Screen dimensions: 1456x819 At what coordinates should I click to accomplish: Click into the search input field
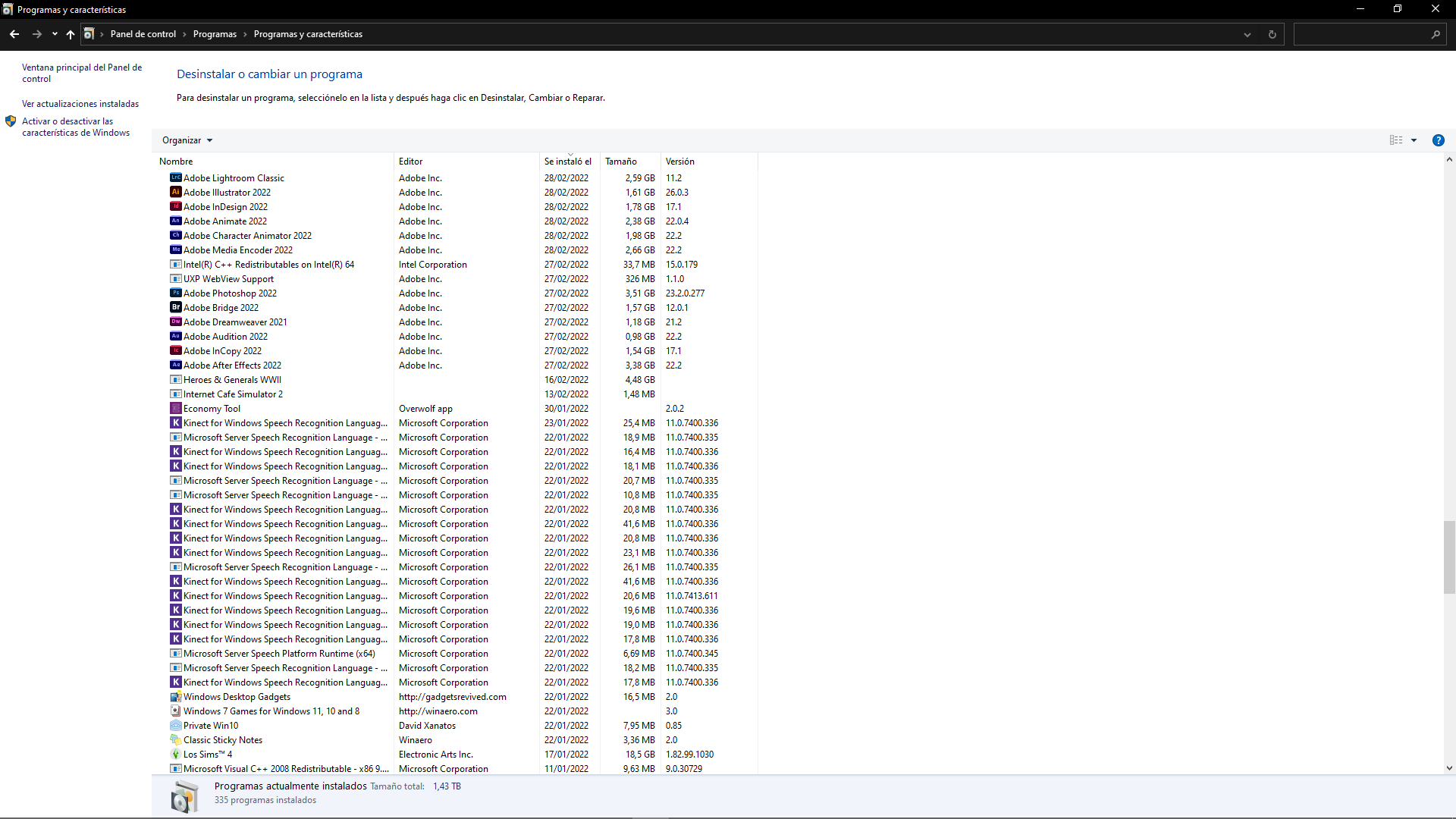(1361, 34)
